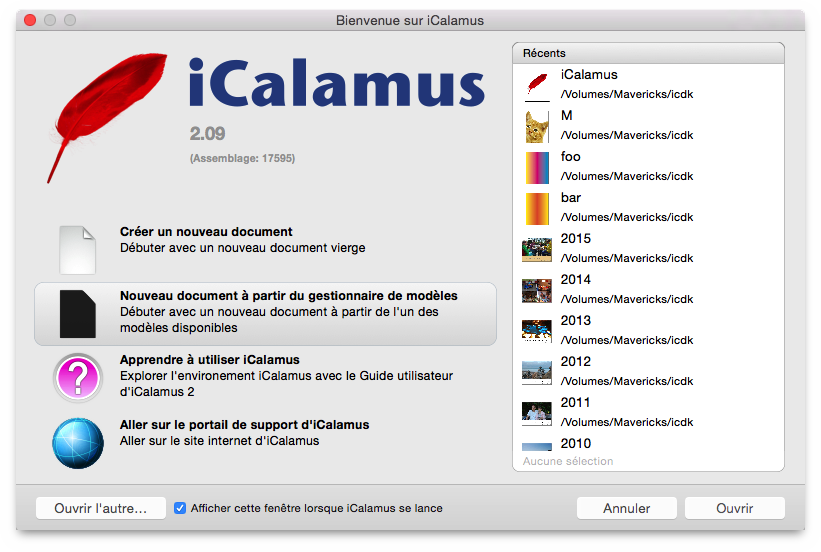This screenshot has width=821, height=552.
Task: Click the Ouvrir button
Action: pyautogui.click(x=735, y=509)
